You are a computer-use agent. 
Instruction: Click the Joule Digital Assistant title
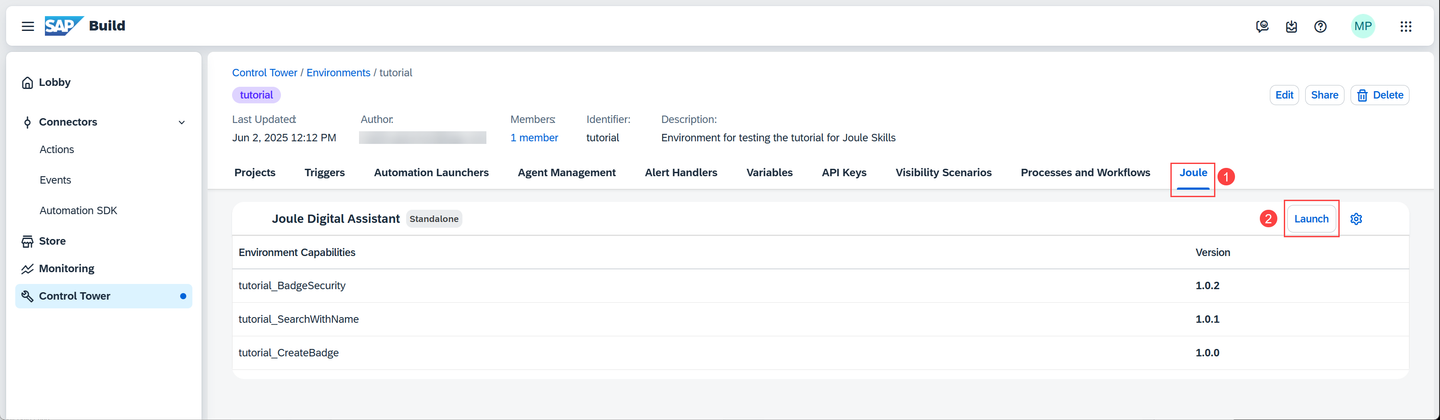[x=336, y=219]
